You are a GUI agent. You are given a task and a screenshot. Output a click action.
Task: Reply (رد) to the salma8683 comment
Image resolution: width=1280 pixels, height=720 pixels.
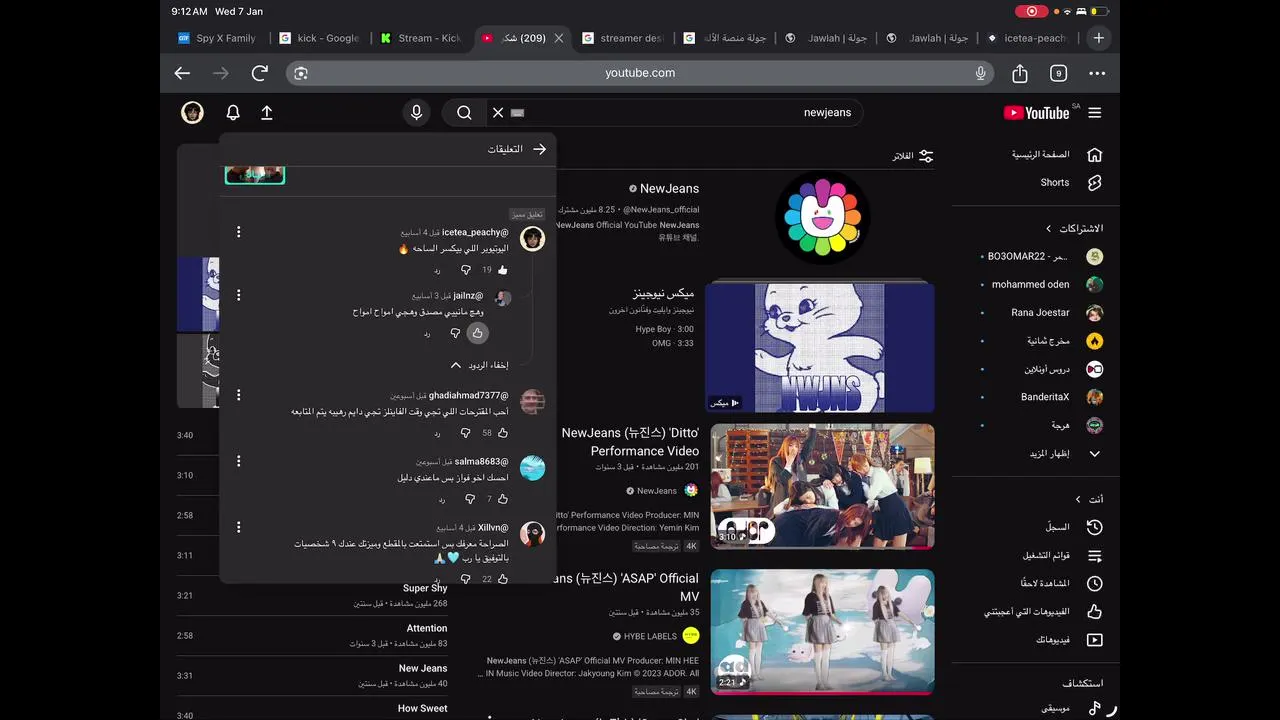click(x=441, y=499)
